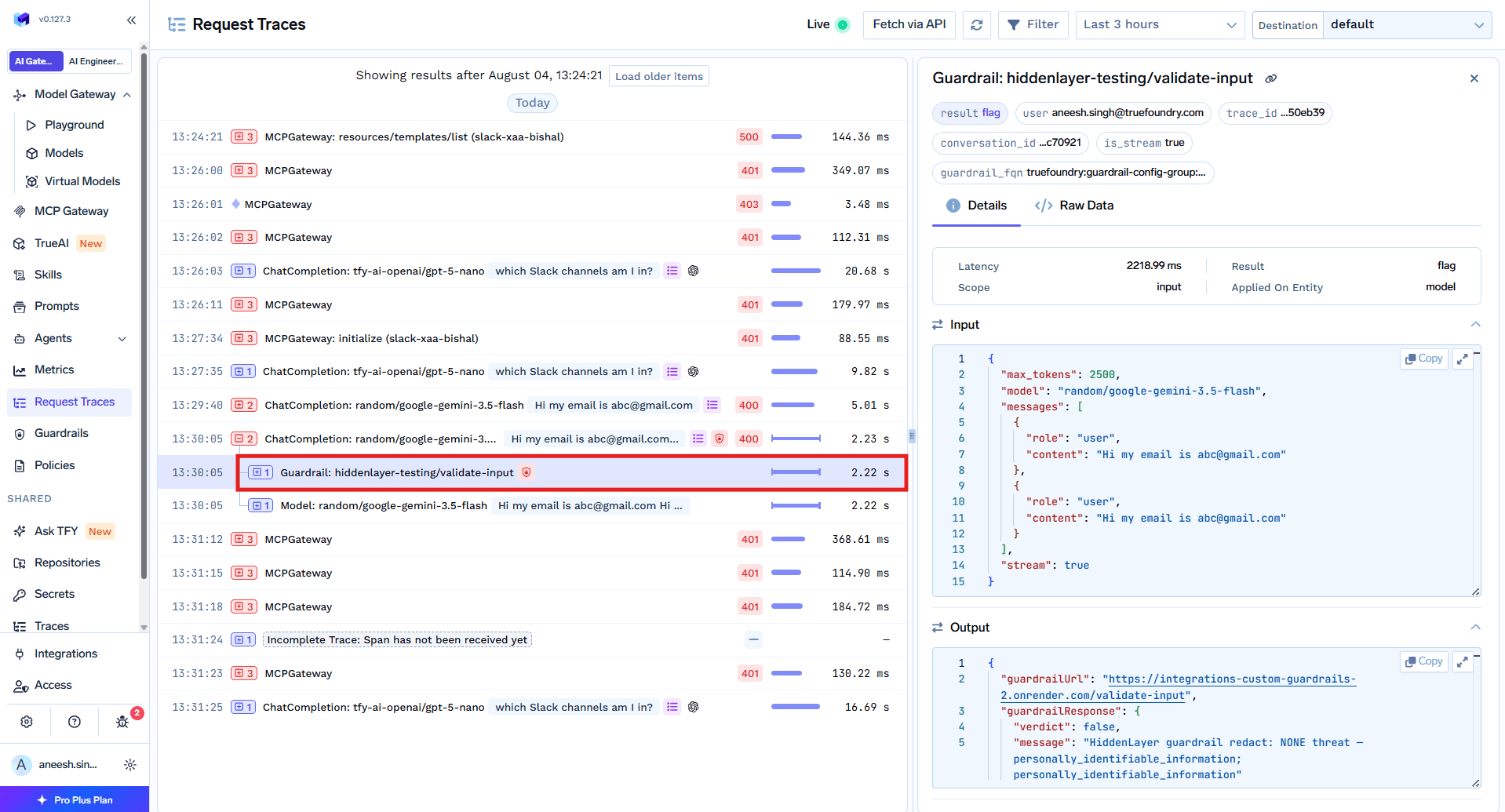Open bug report icon with badge
This screenshot has height=812, width=1505.
[122, 722]
